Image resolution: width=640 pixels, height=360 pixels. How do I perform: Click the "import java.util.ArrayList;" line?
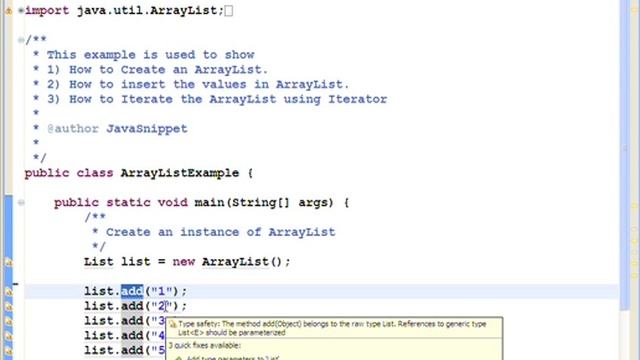(124, 11)
